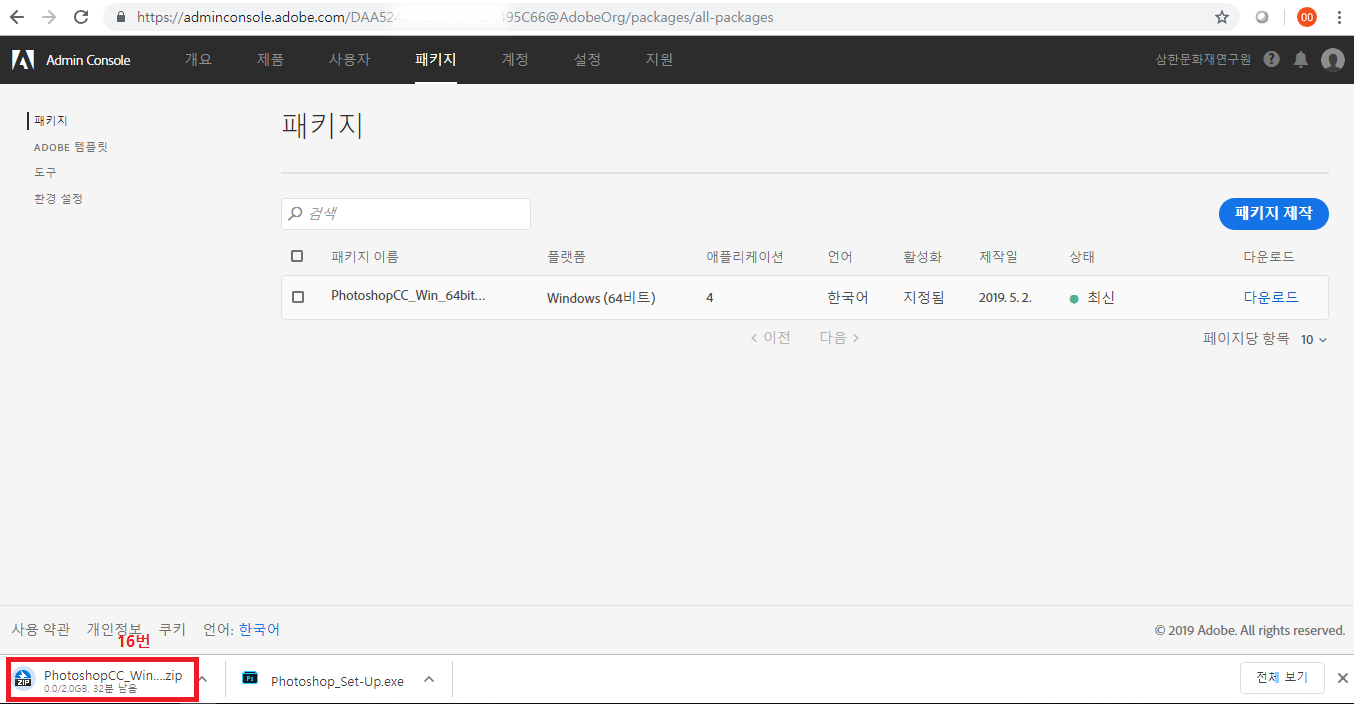
Task: Open ADOBE 템플릿 in the sidebar
Action: click(x=70, y=146)
